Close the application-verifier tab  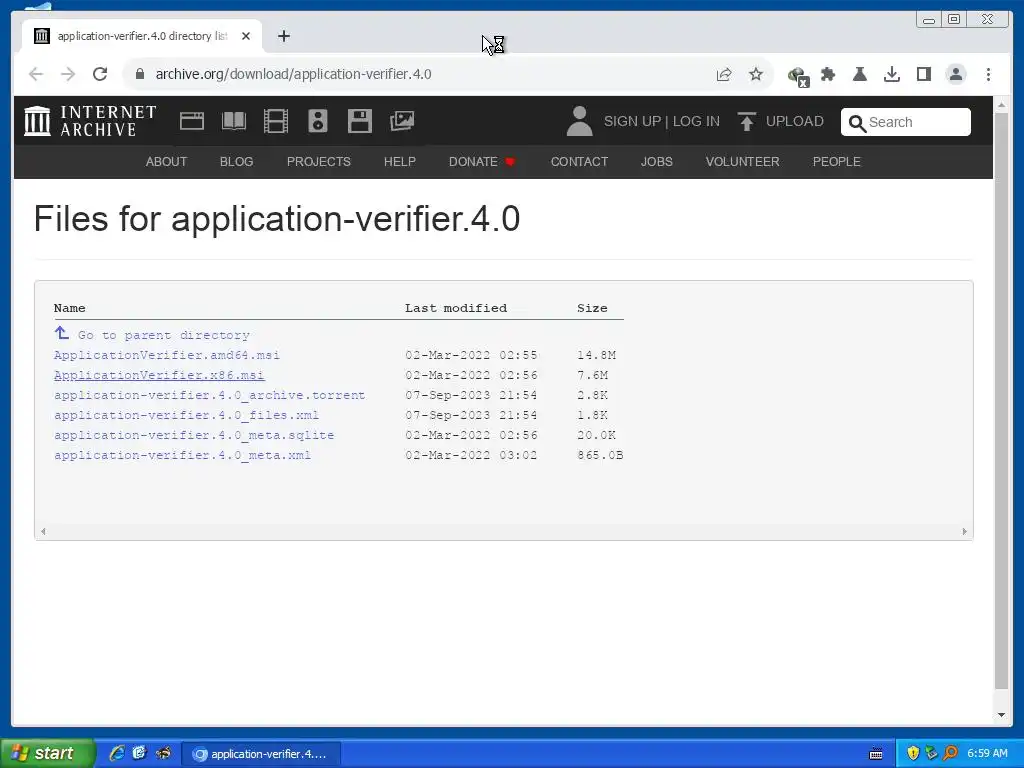tap(246, 36)
